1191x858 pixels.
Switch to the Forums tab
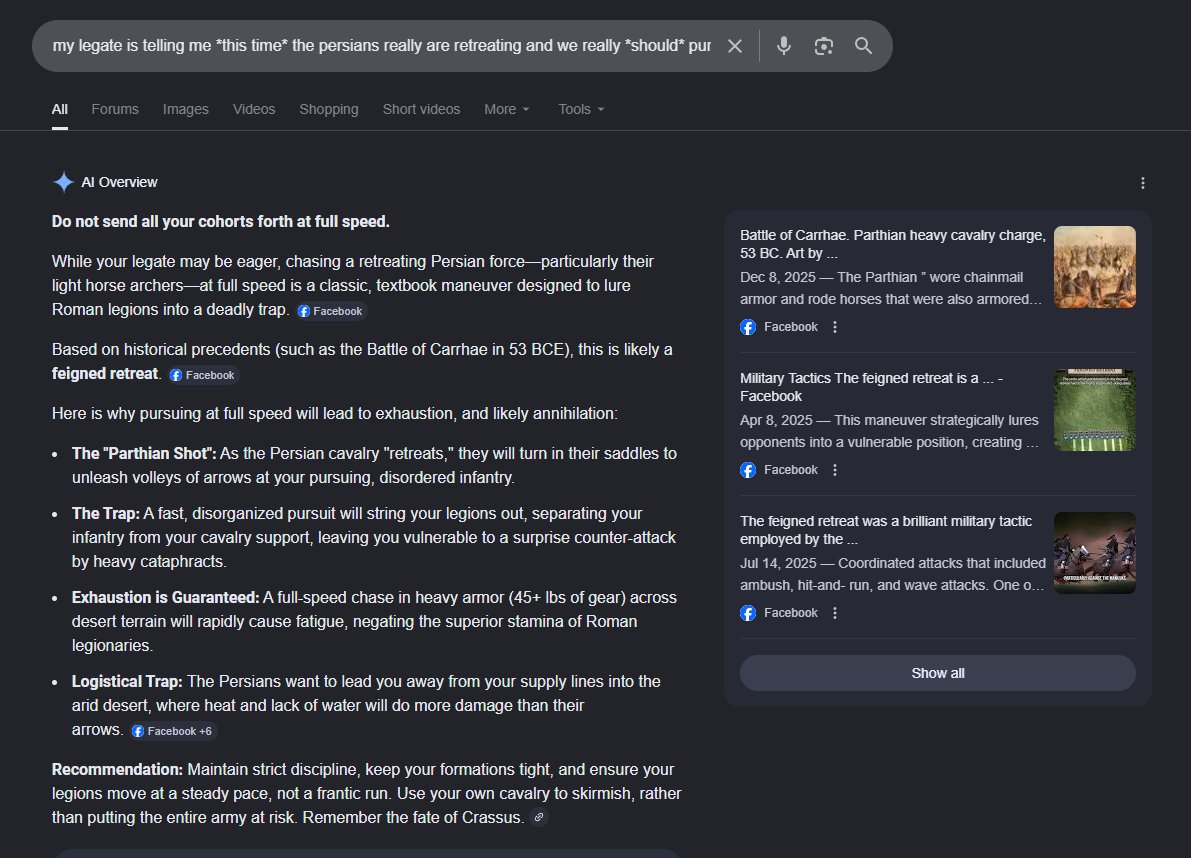click(x=115, y=109)
